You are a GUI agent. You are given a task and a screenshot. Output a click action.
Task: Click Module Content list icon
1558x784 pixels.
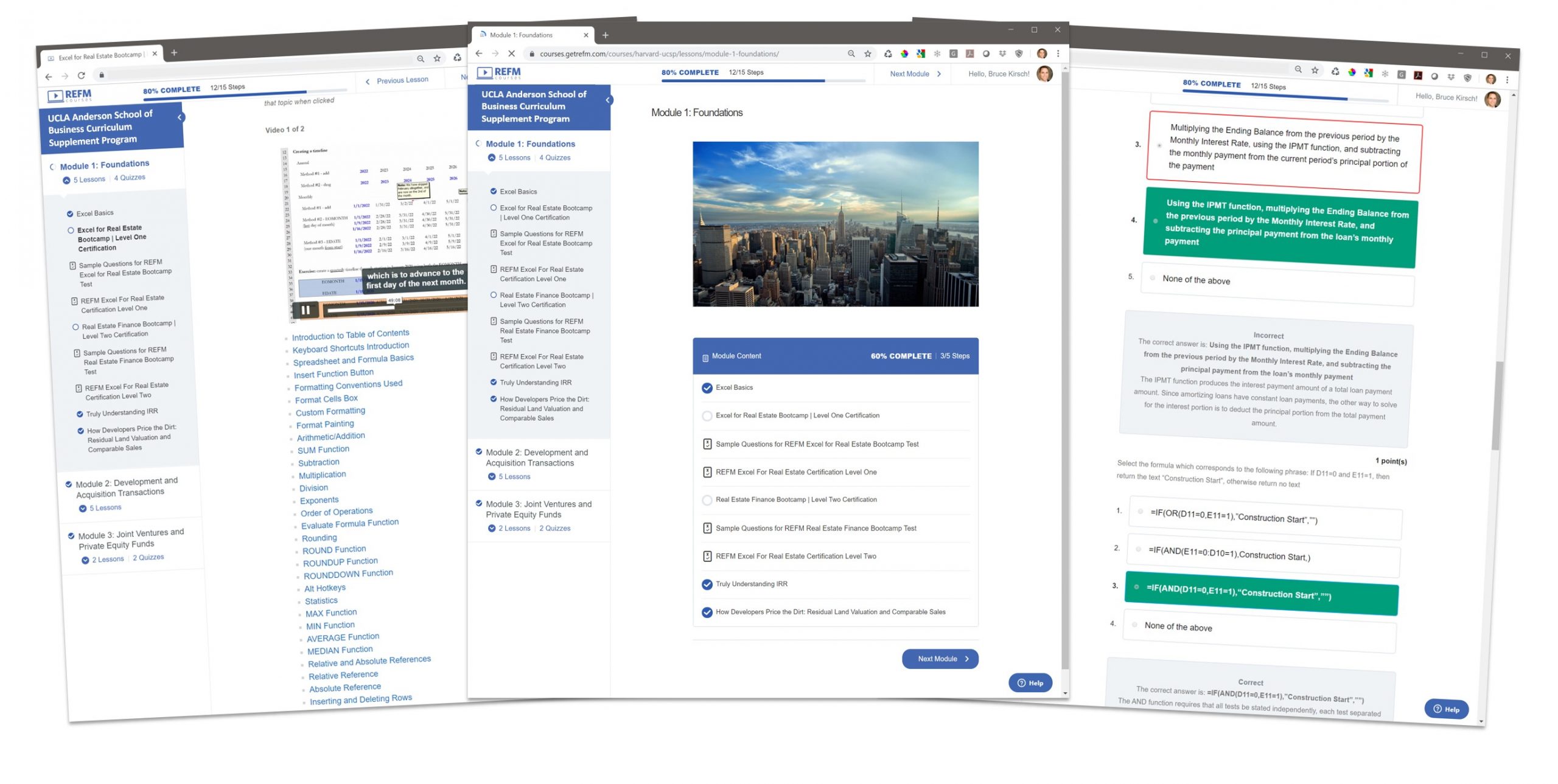[x=705, y=357]
